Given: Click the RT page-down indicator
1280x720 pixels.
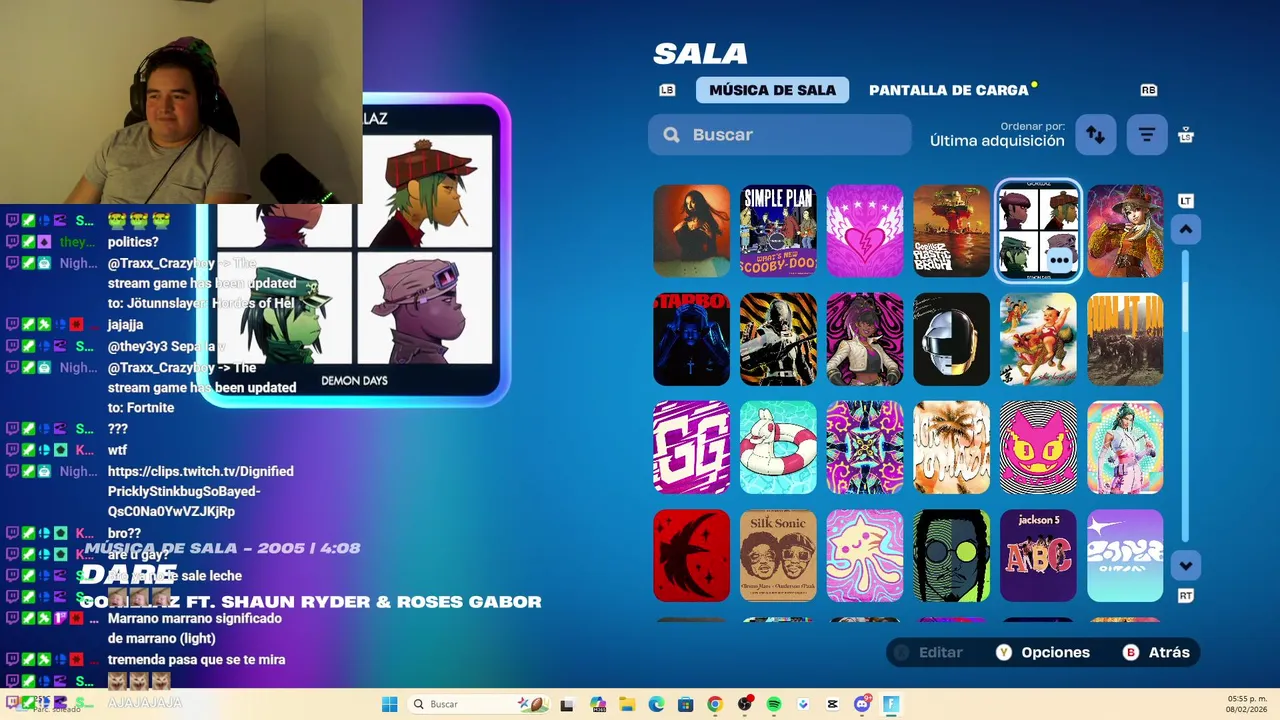Looking at the screenshot, I should (1186, 596).
